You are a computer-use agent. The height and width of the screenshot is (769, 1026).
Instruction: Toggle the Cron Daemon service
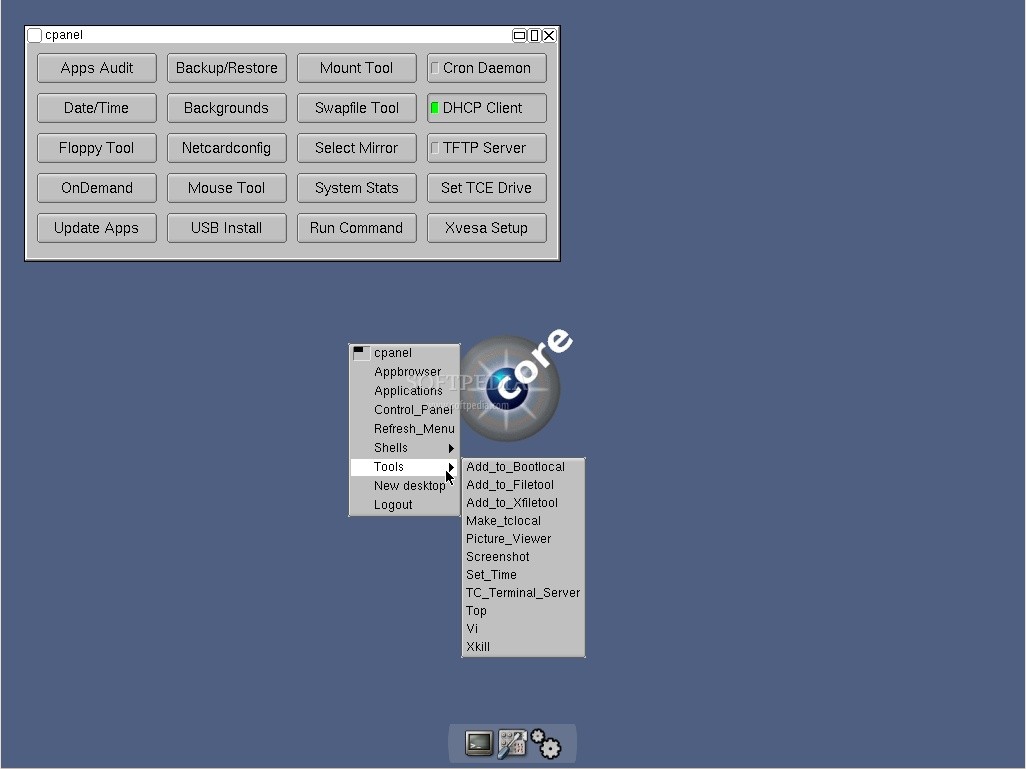click(486, 68)
